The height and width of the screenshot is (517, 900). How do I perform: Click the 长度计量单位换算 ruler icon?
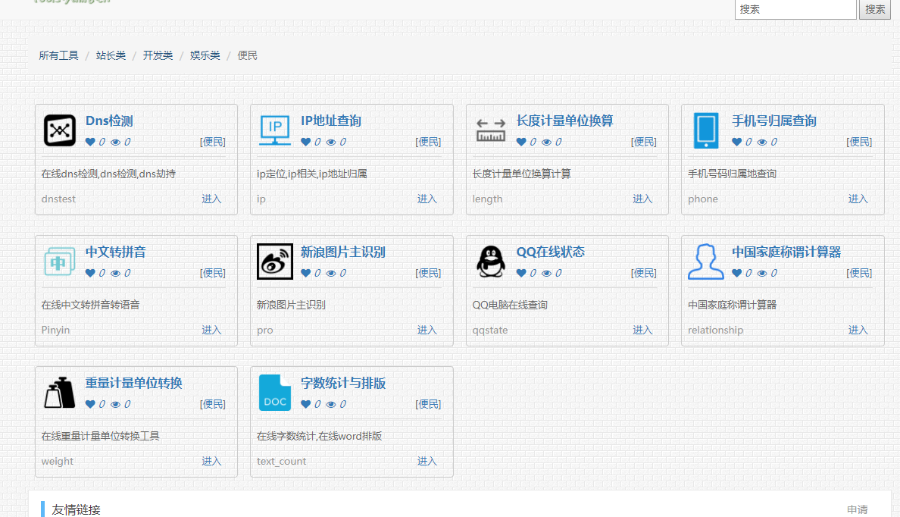tap(491, 130)
